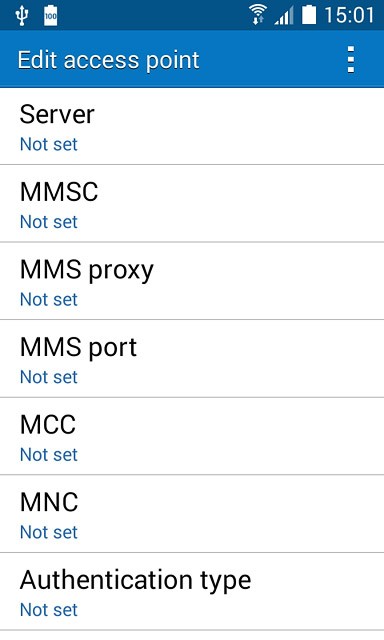Tap 'Not set' under Authentication type
Viewport: 384px width, 640px height.
pyautogui.click(x=49, y=610)
